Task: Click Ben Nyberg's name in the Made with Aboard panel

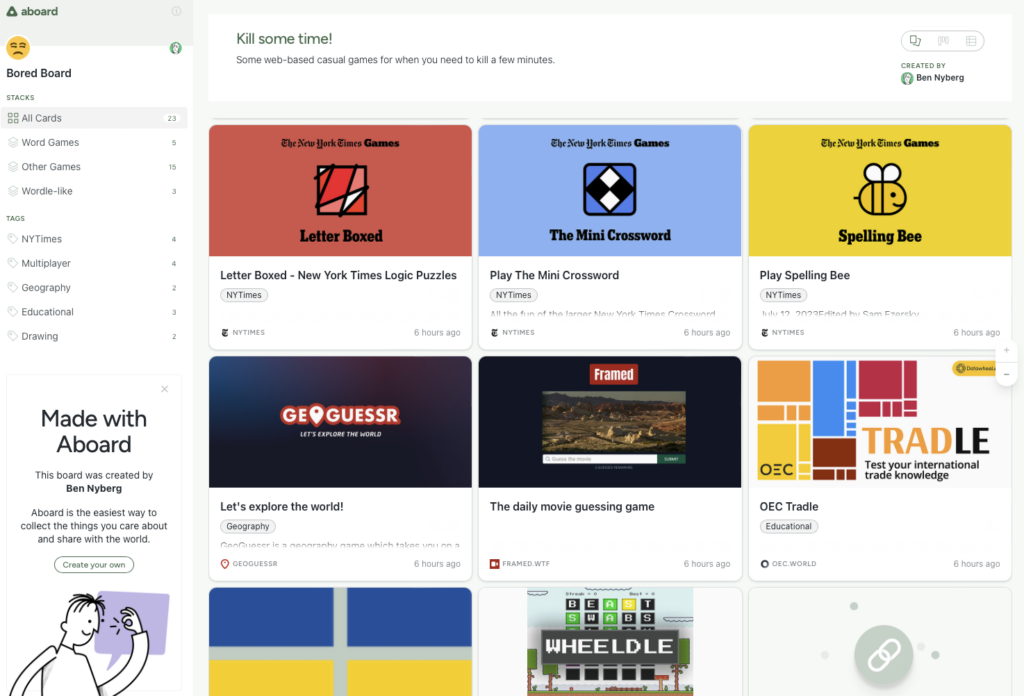Action: (94, 488)
